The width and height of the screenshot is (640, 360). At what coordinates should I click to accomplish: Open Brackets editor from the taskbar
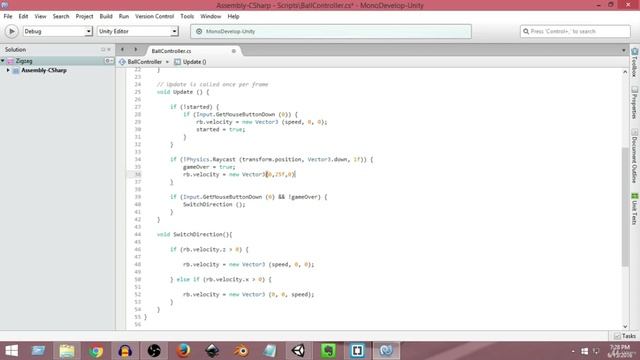(357, 351)
